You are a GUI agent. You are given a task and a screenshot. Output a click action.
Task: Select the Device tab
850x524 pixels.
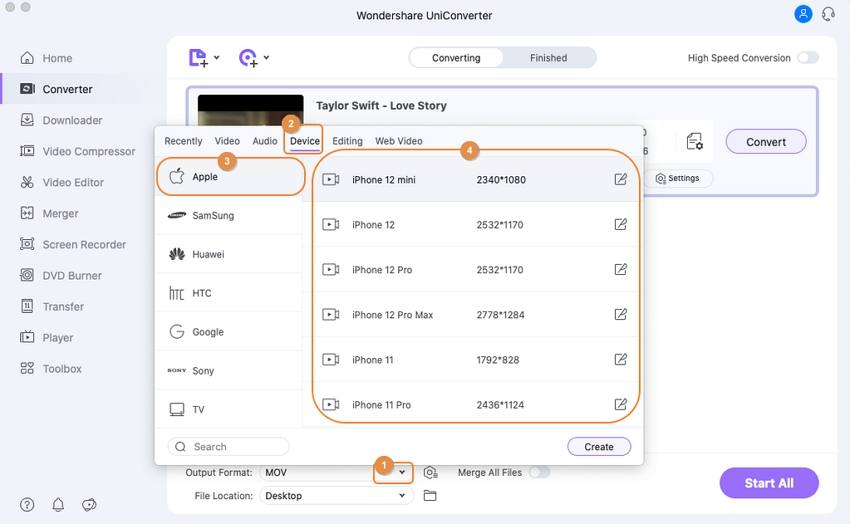click(x=305, y=141)
